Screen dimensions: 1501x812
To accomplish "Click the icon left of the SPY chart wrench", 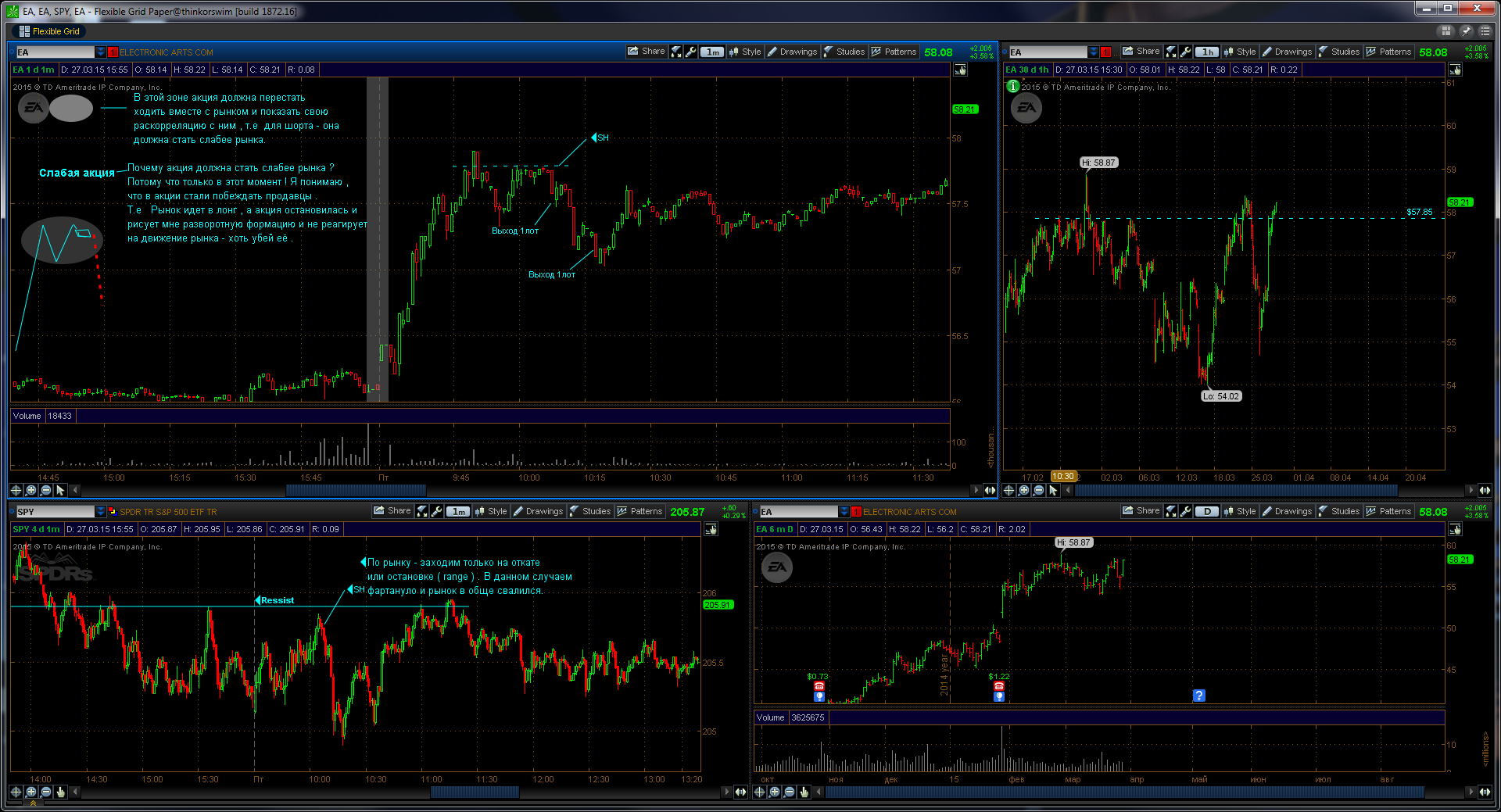I will [422, 511].
